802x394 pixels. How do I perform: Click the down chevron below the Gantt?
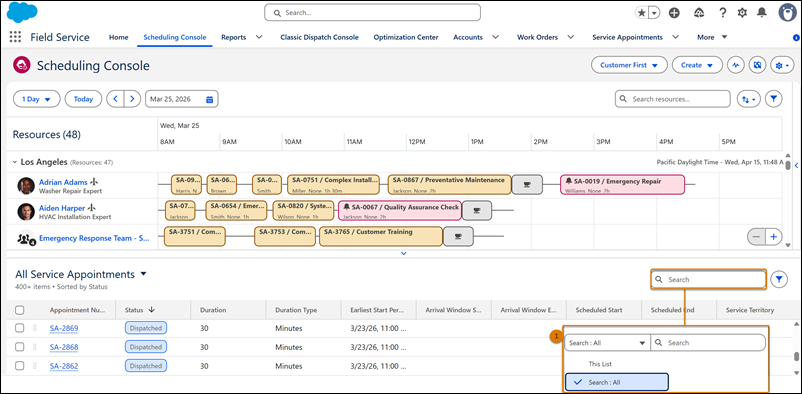[x=404, y=253]
